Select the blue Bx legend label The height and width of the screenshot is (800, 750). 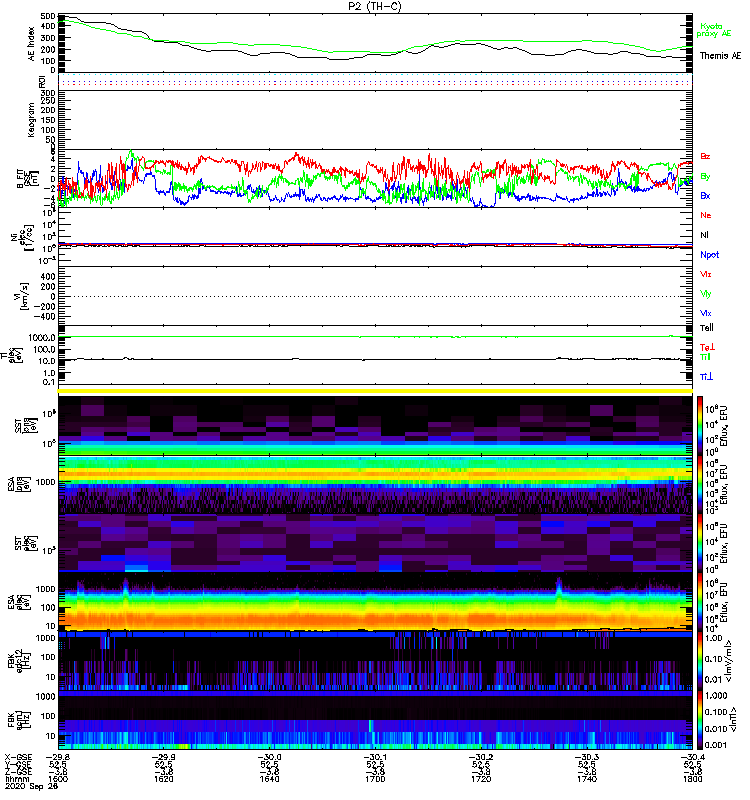pyautogui.click(x=705, y=195)
